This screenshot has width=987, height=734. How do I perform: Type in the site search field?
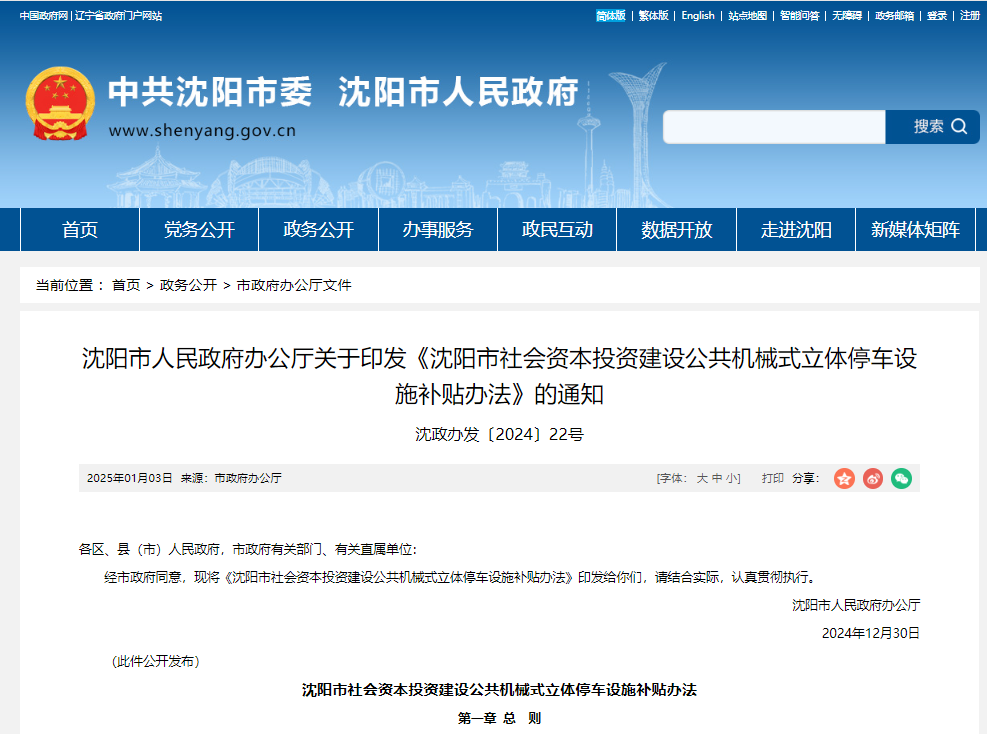[x=774, y=127]
